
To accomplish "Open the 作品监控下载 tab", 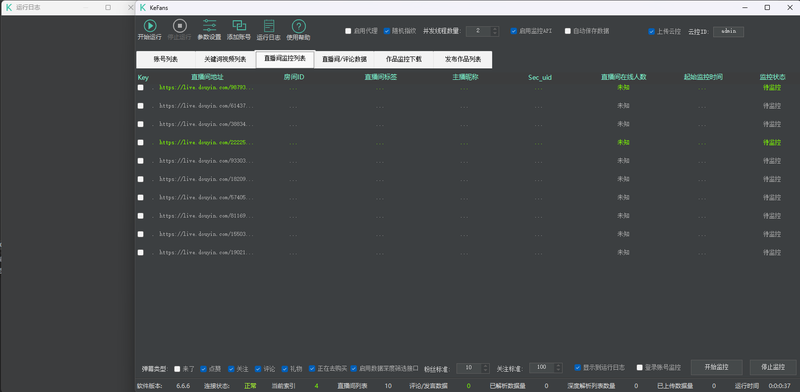I will coord(404,59).
